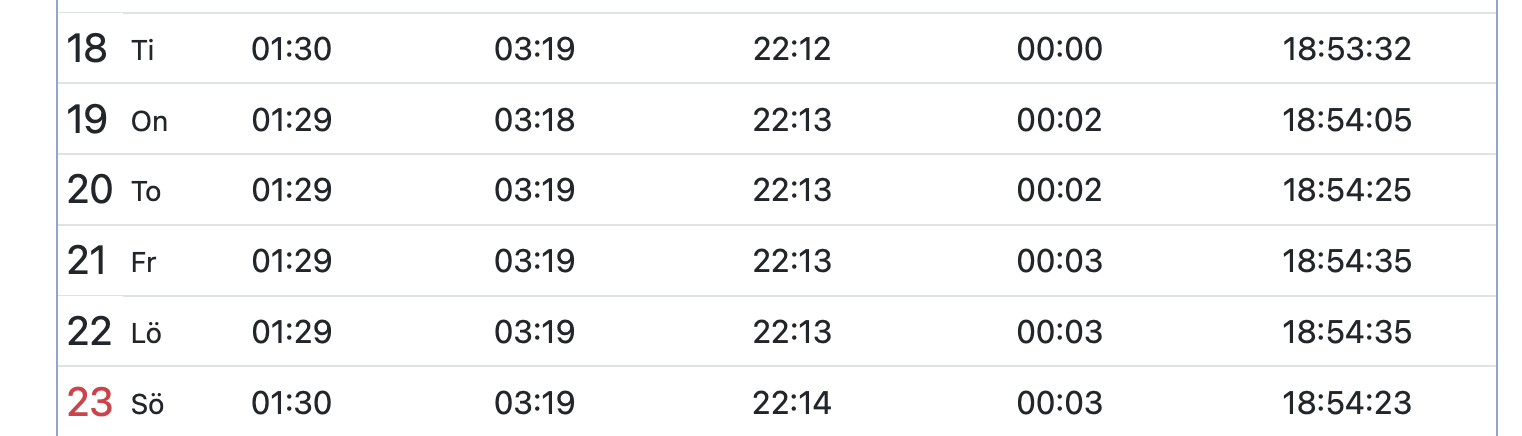Image resolution: width=1522 pixels, height=436 pixels.
Task: Click day number 18 in the table
Action: [87, 49]
